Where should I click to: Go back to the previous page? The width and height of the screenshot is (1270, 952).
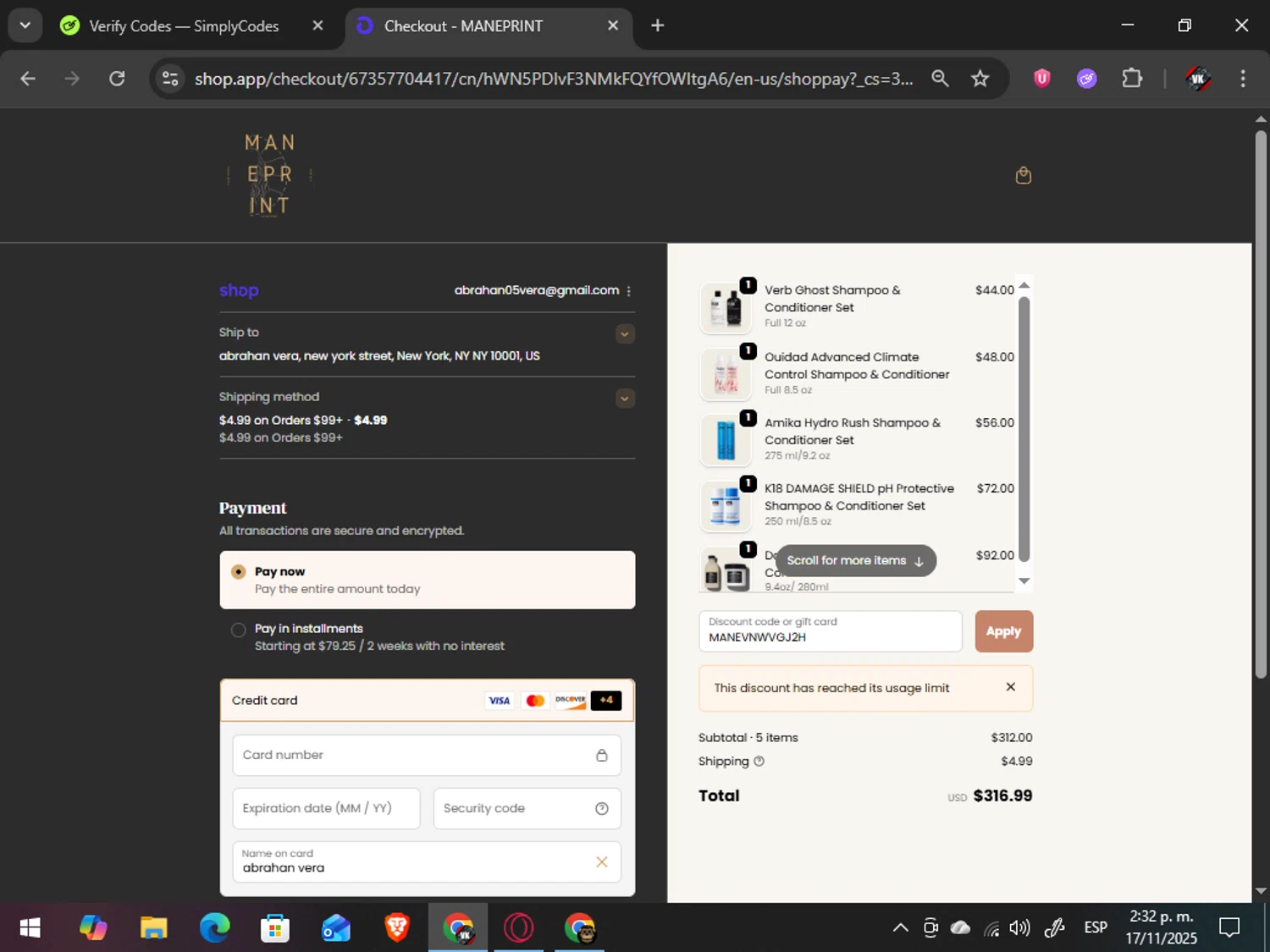tap(28, 79)
